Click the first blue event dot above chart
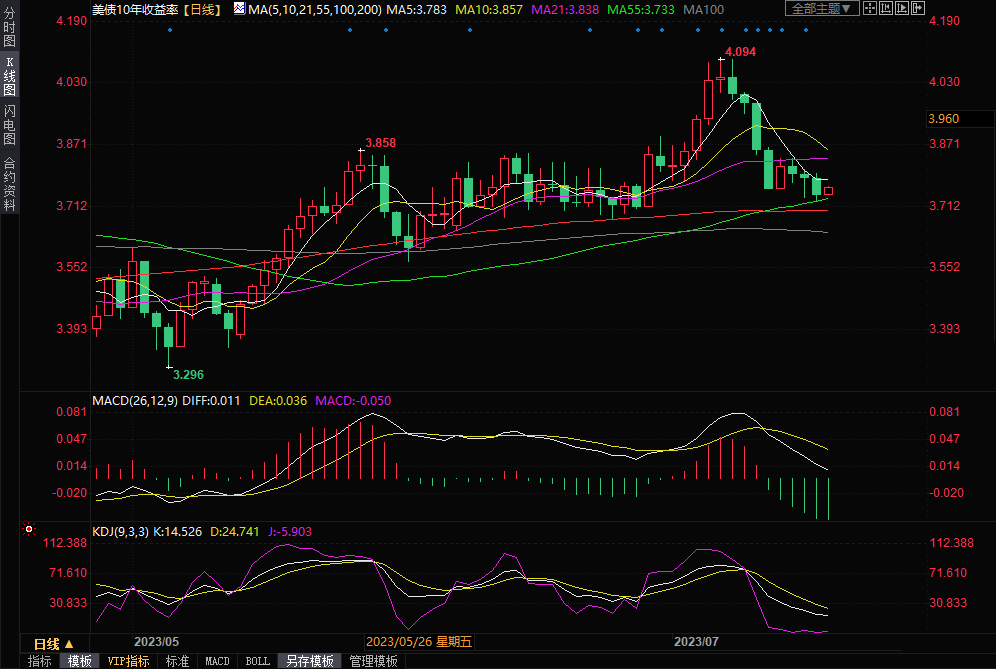Viewport: 996px width, 669px height. click(170, 30)
